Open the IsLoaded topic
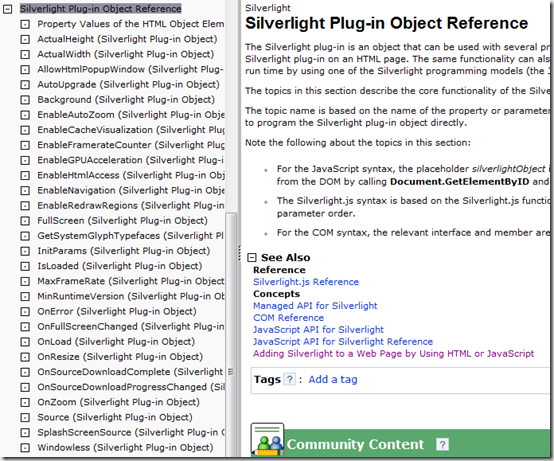The height and width of the screenshot is (461, 554). (x=120, y=266)
